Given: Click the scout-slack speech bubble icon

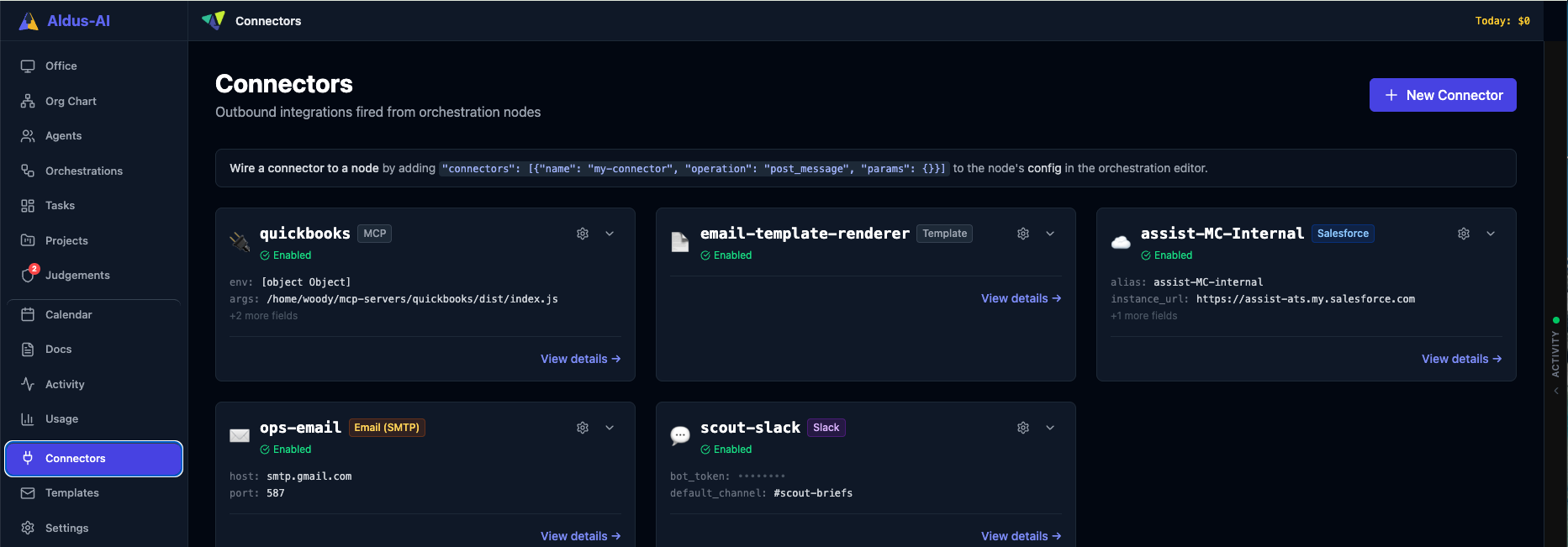Looking at the screenshot, I should pos(680,435).
